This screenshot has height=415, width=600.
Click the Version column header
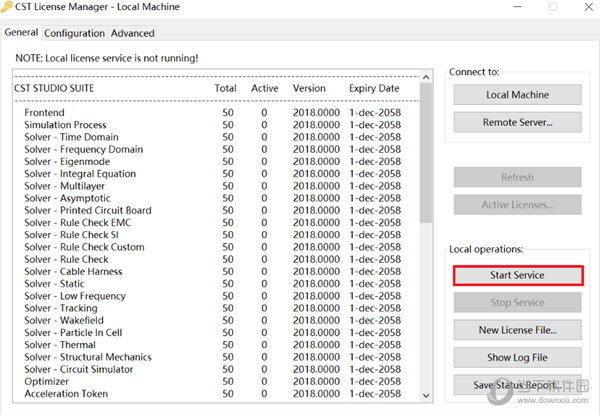point(309,88)
